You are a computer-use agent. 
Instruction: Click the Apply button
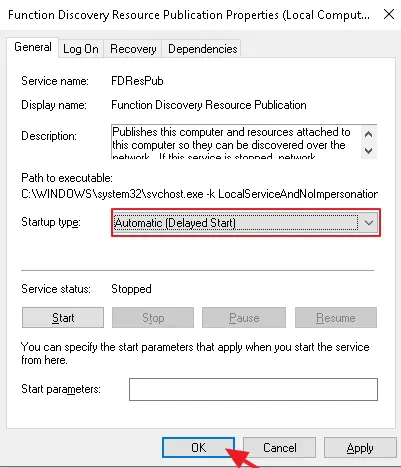coord(360,448)
